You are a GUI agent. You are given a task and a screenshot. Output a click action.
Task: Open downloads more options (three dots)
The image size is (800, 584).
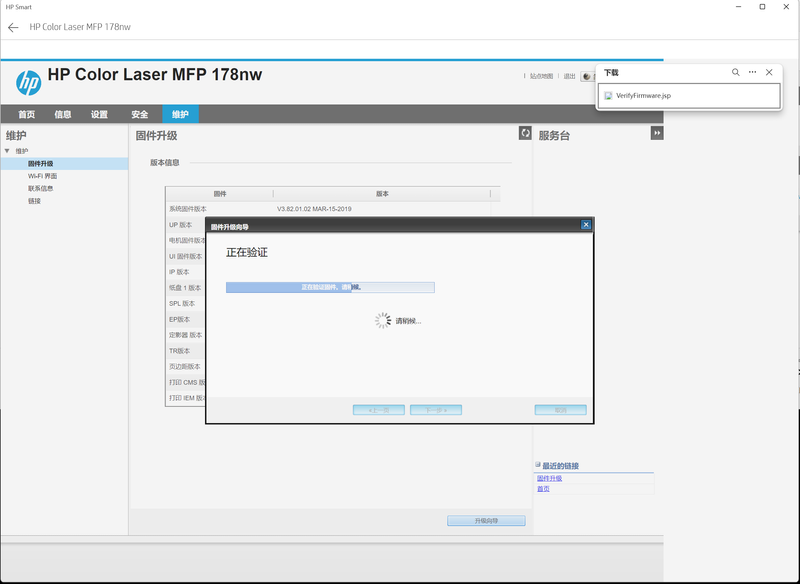[752, 72]
